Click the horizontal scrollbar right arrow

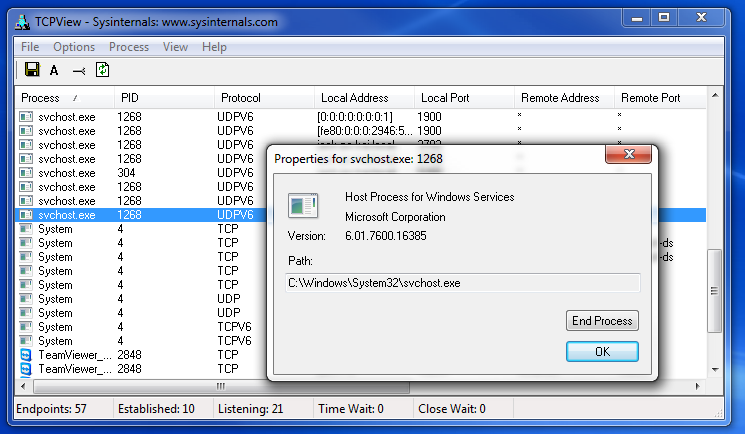click(x=697, y=386)
